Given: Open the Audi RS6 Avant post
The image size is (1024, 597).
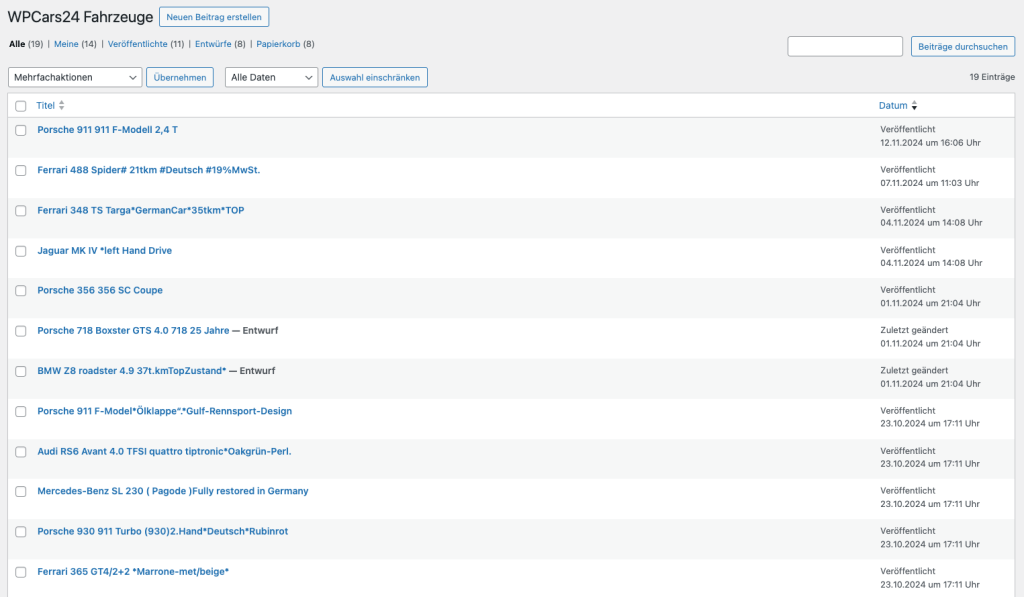Looking at the screenshot, I should tap(164, 451).
